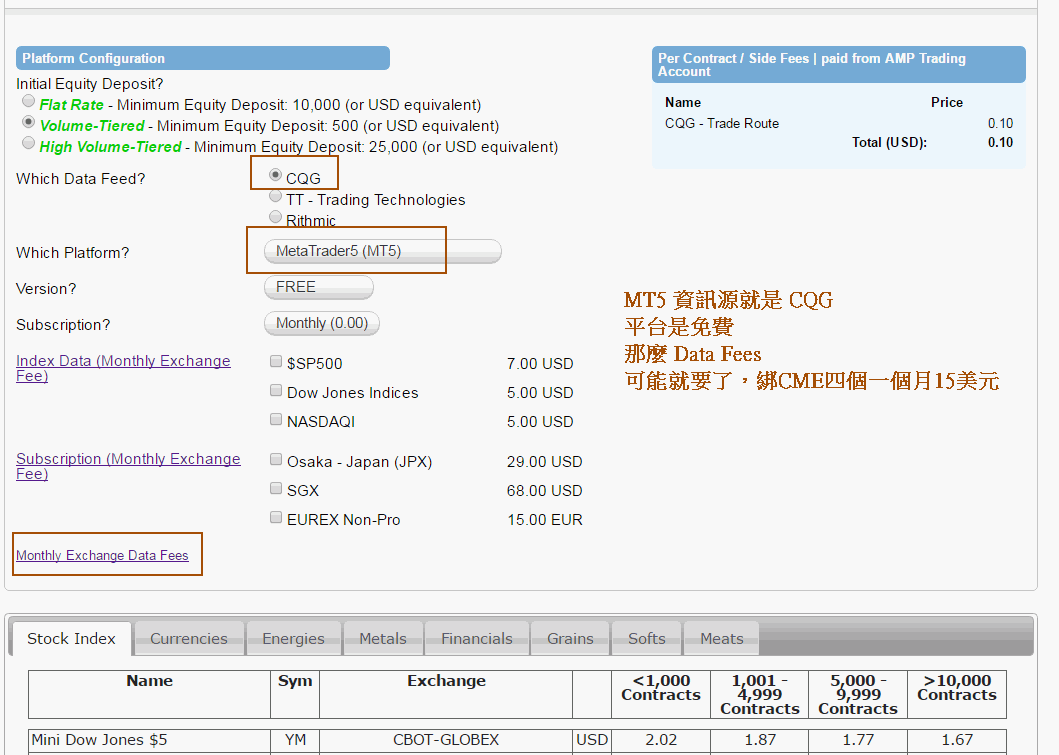Switch to the Softs tab
The image size is (1059, 755).
[646, 639]
